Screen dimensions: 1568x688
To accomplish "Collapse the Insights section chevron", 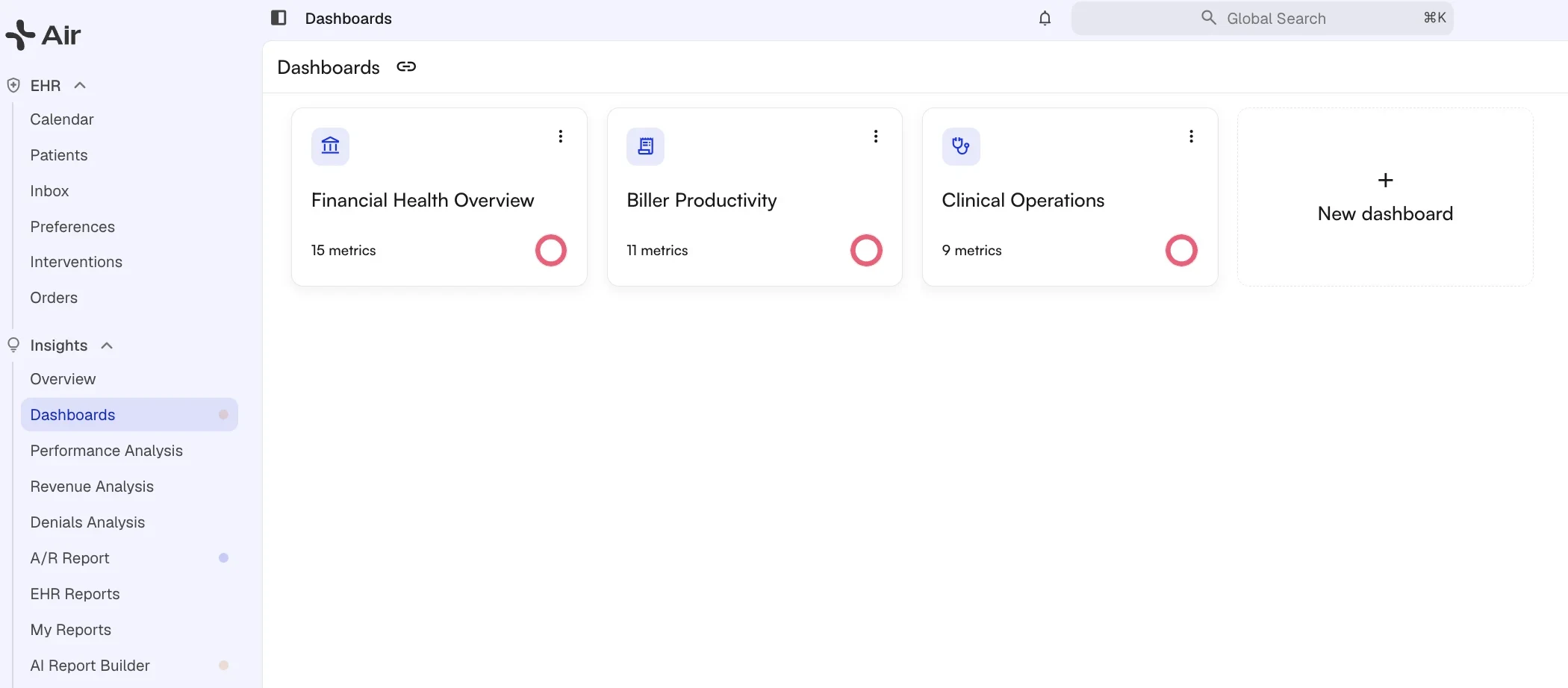I will [x=107, y=345].
